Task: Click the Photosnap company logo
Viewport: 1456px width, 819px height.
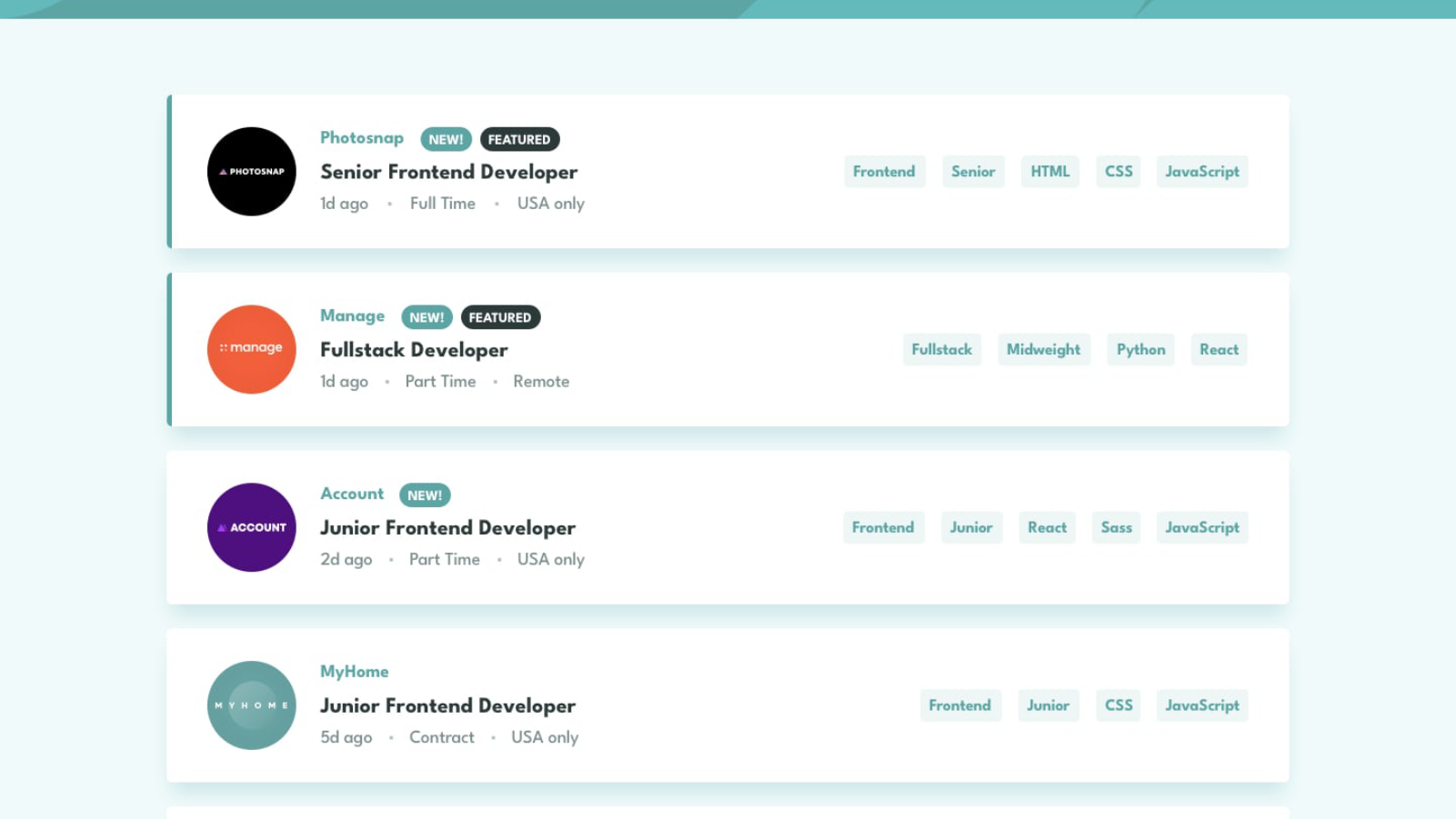Action: 251,172
